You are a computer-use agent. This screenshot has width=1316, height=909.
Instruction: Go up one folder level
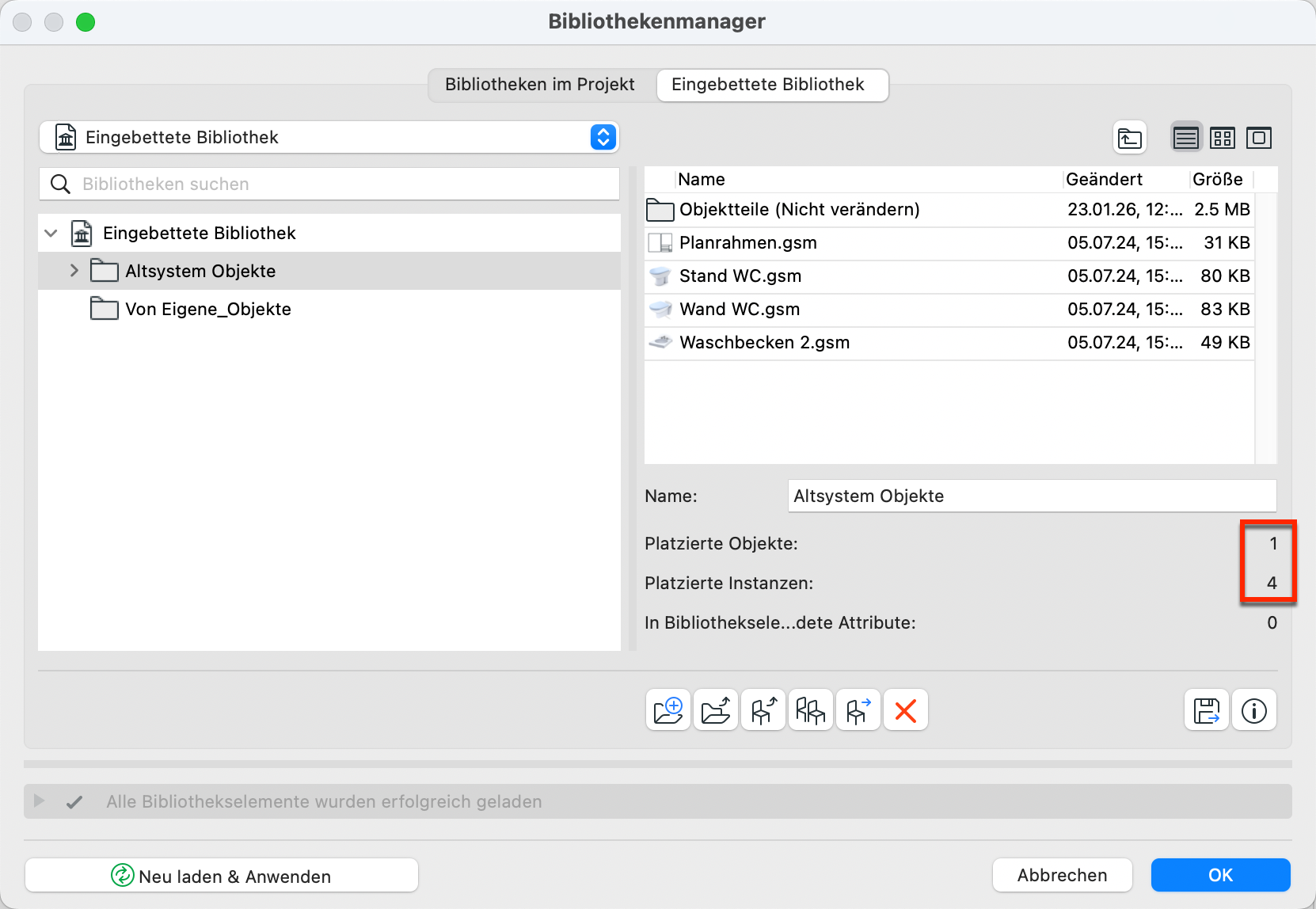[x=1130, y=139]
